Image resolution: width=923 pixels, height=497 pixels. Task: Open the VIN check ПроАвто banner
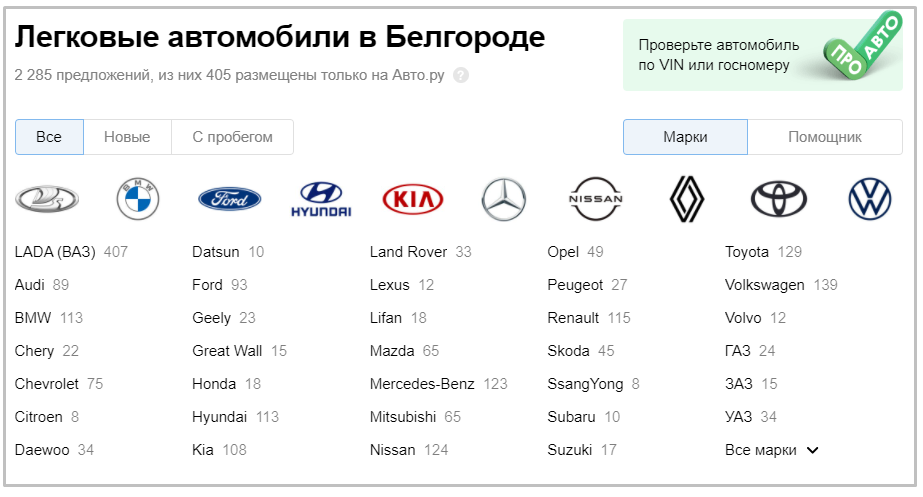[x=763, y=55]
